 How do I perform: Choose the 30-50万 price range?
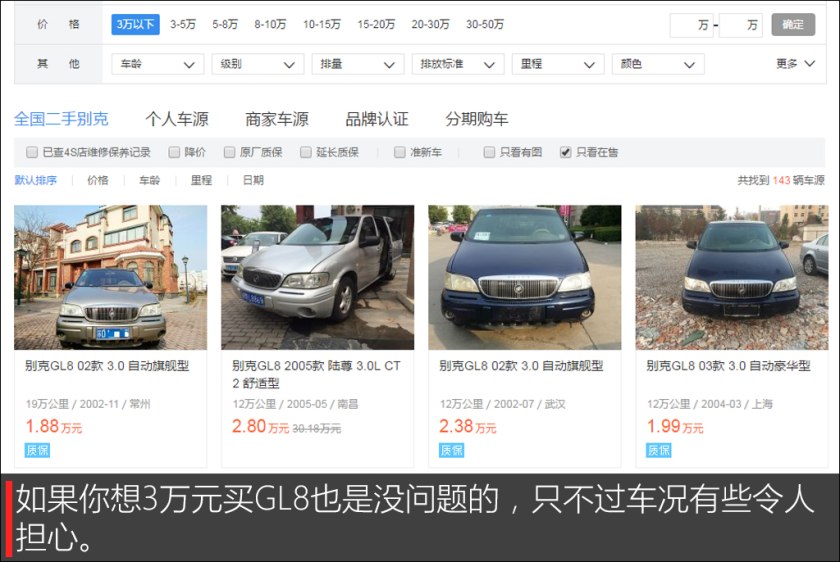point(485,25)
